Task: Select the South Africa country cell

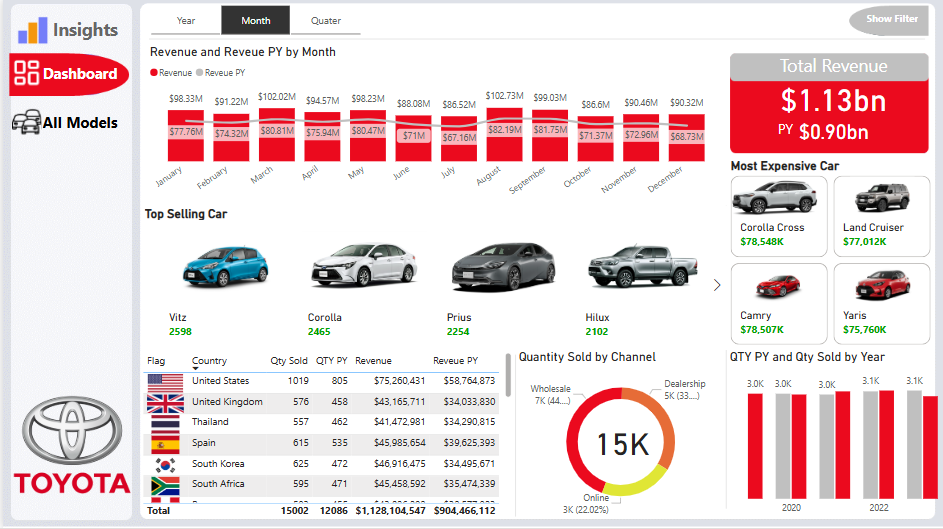Action: pos(218,484)
